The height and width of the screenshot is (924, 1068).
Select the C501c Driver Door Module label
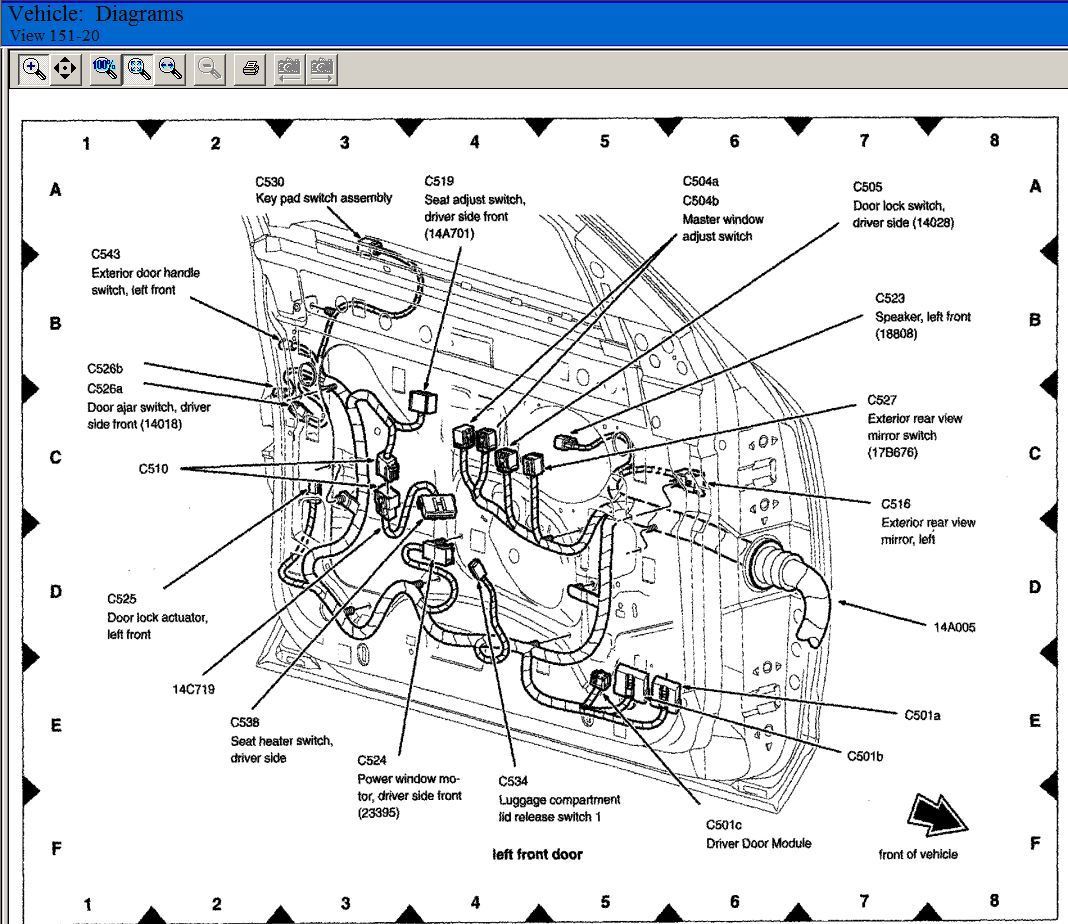(x=757, y=834)
